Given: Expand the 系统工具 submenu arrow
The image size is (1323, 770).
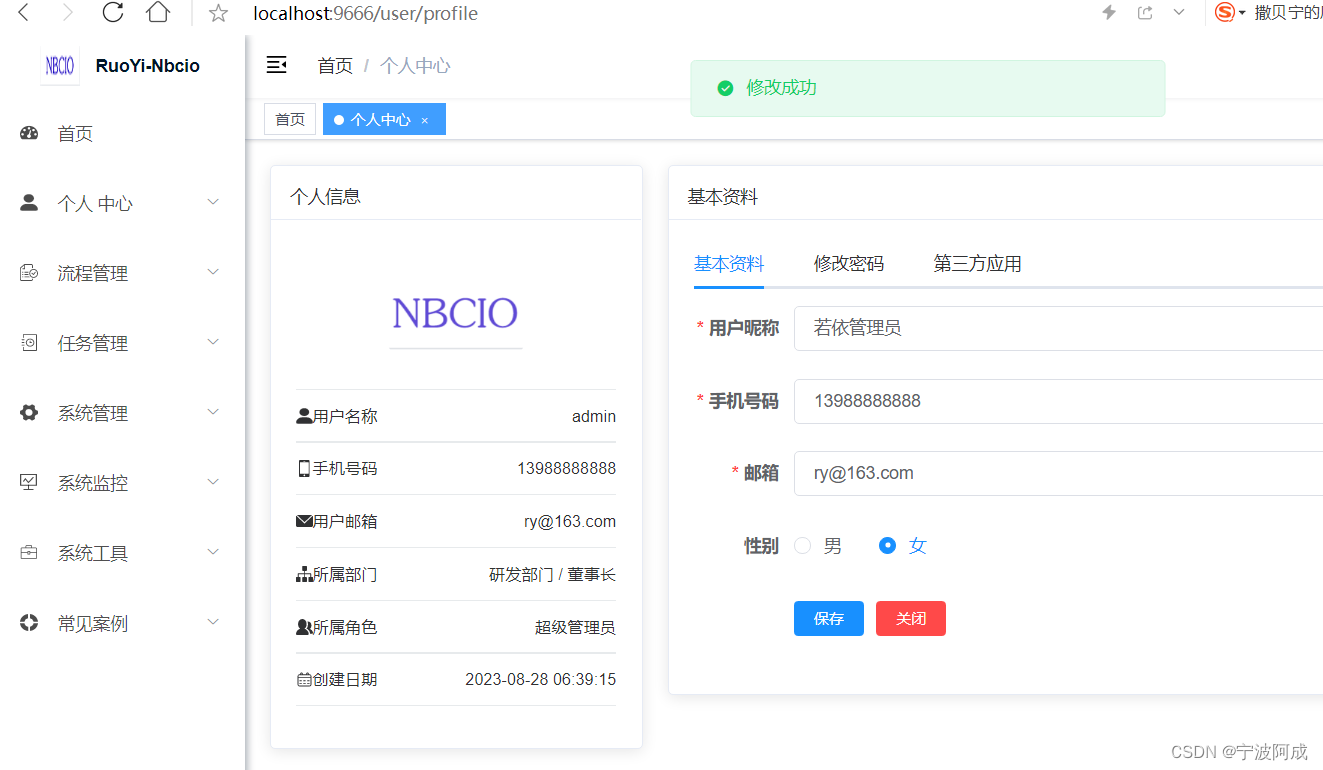Looking at the screenshot, I should (213, 552).
